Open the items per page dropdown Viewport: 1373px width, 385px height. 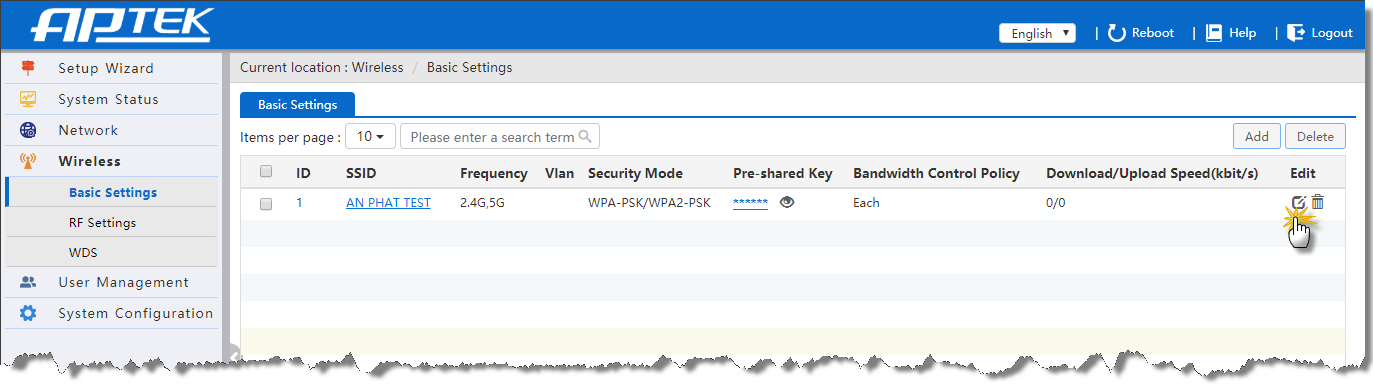coord(370,137)
